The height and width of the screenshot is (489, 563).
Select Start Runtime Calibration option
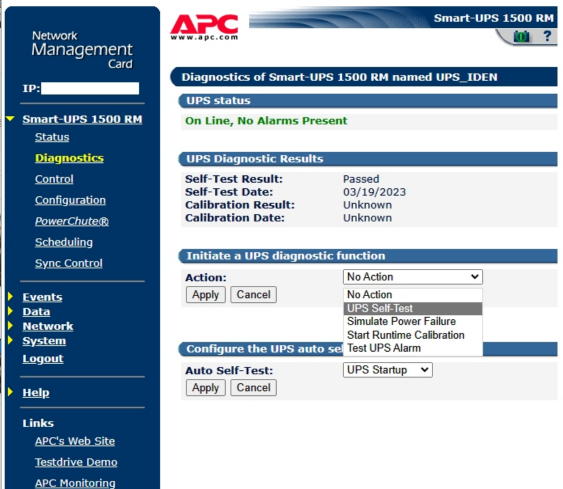point(413,335)
